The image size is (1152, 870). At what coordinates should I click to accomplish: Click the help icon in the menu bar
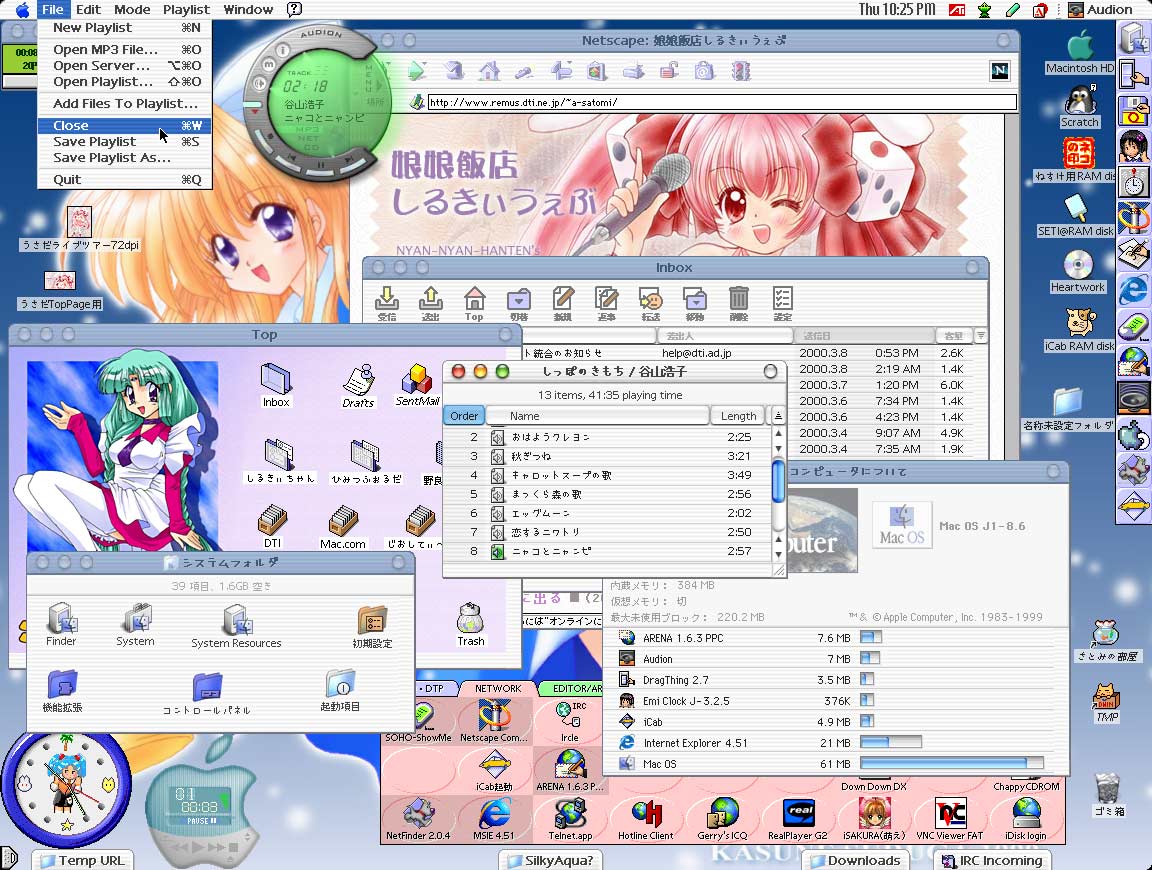click(294, 10)
